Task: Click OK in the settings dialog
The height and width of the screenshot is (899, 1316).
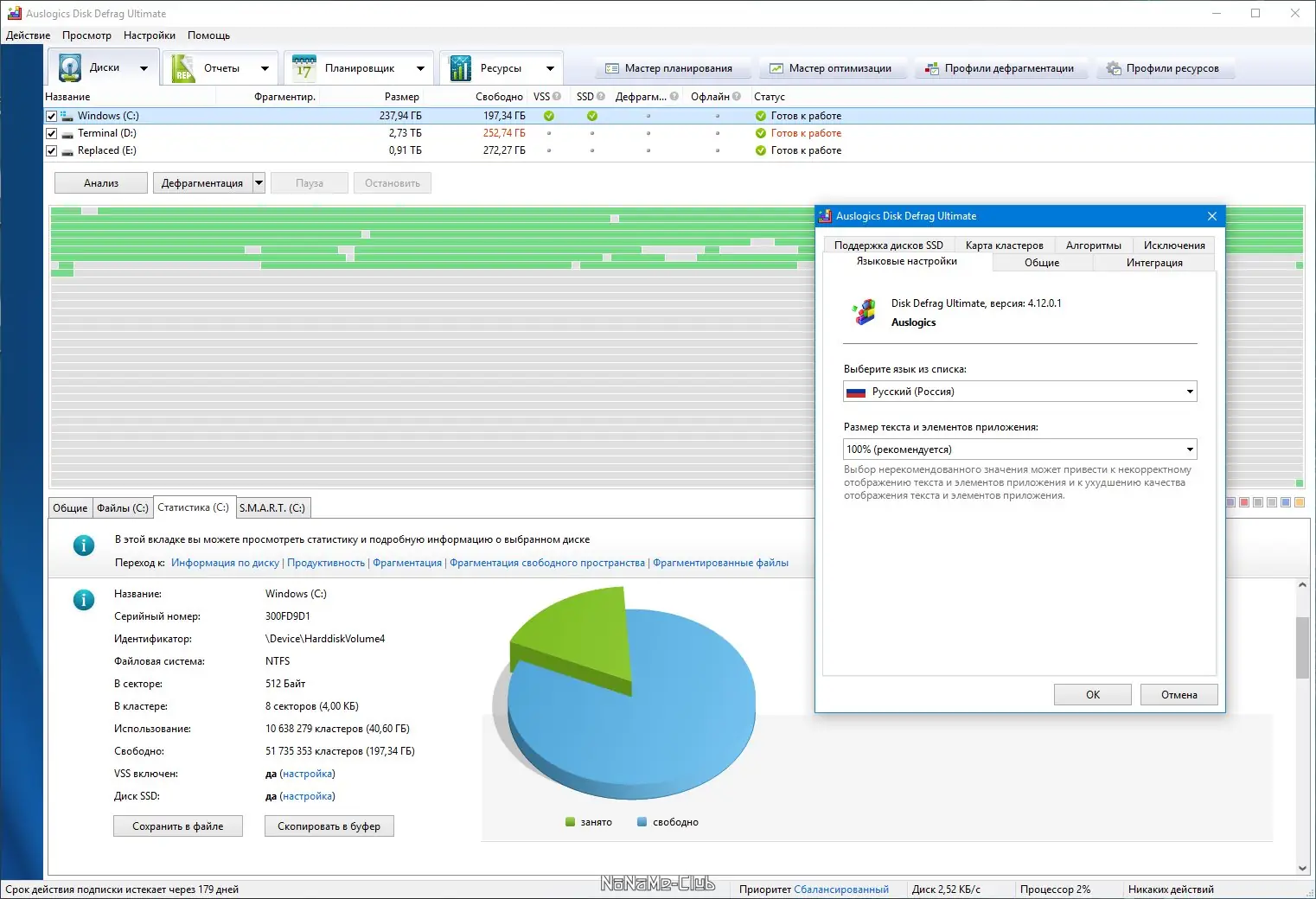Action: [x=1093, y=695]
